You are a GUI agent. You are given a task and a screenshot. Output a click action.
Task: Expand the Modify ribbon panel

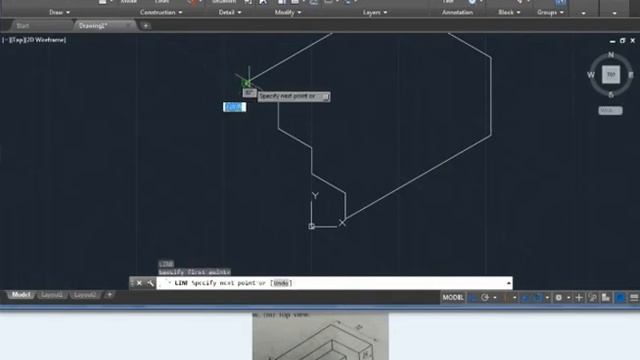point(288,12)
